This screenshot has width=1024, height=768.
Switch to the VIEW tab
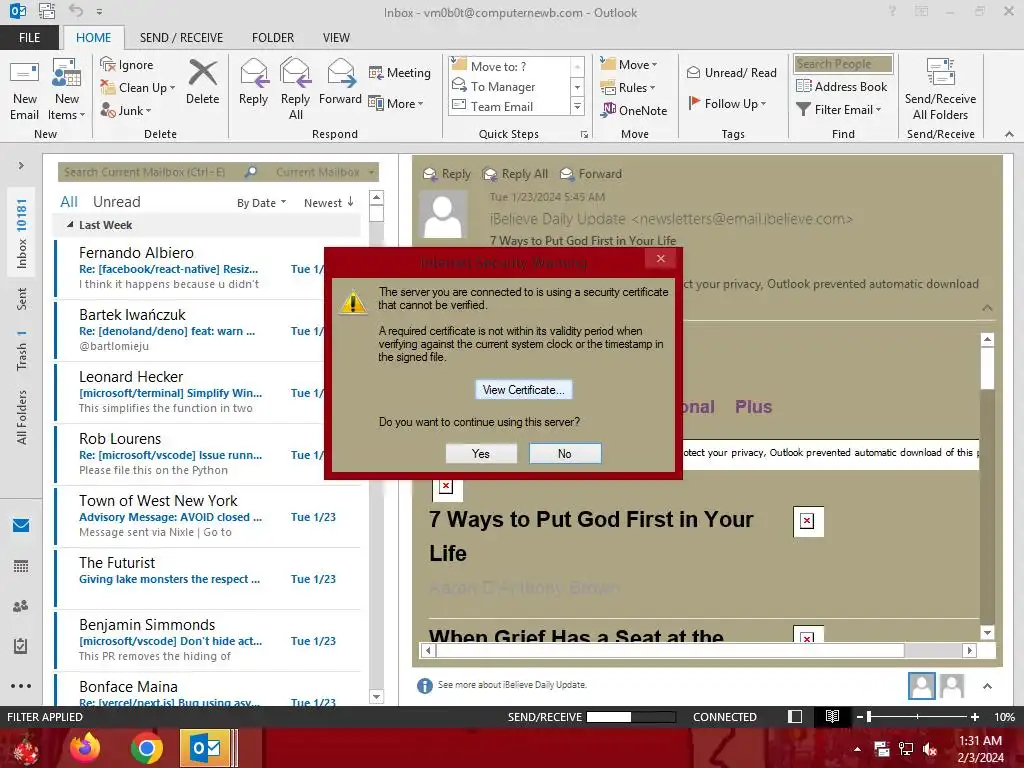[x=336, y=38]
